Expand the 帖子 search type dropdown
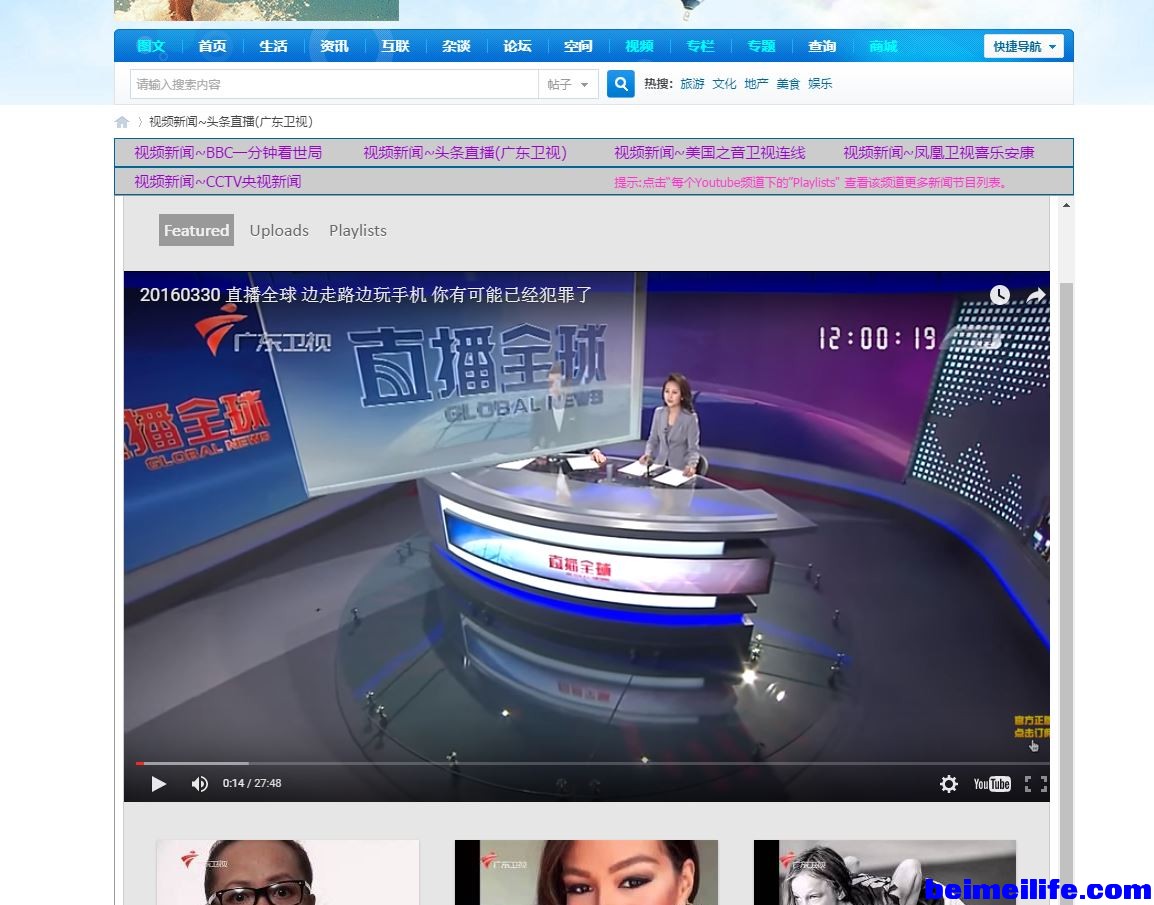Screen dimensions: 1154x905 point(568,85)
